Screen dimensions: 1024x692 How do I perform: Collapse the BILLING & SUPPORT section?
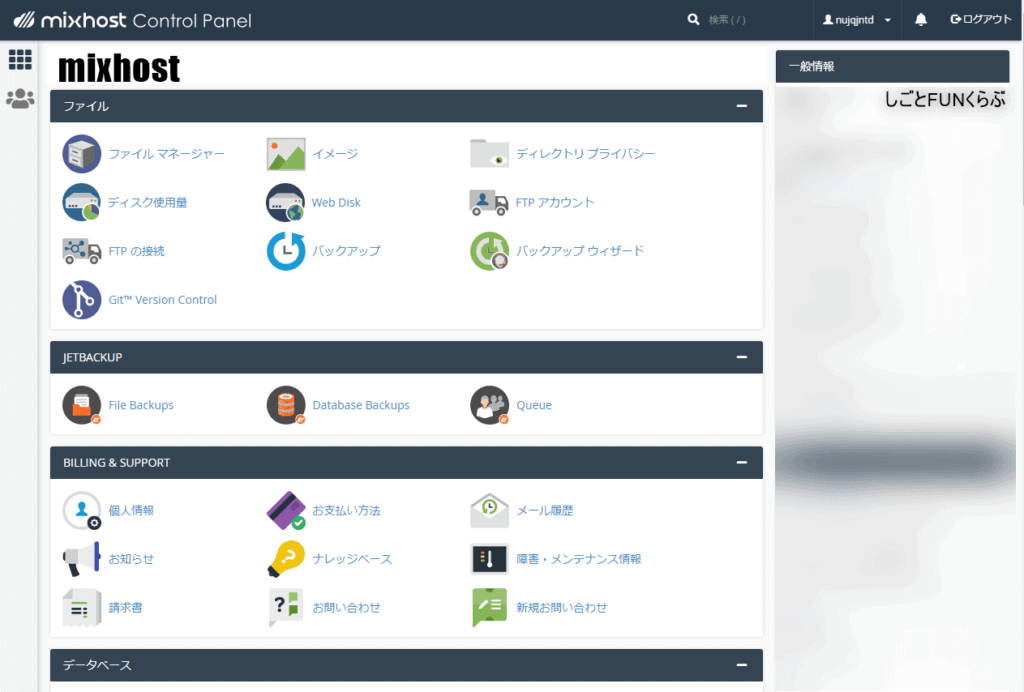click(742, 462)
